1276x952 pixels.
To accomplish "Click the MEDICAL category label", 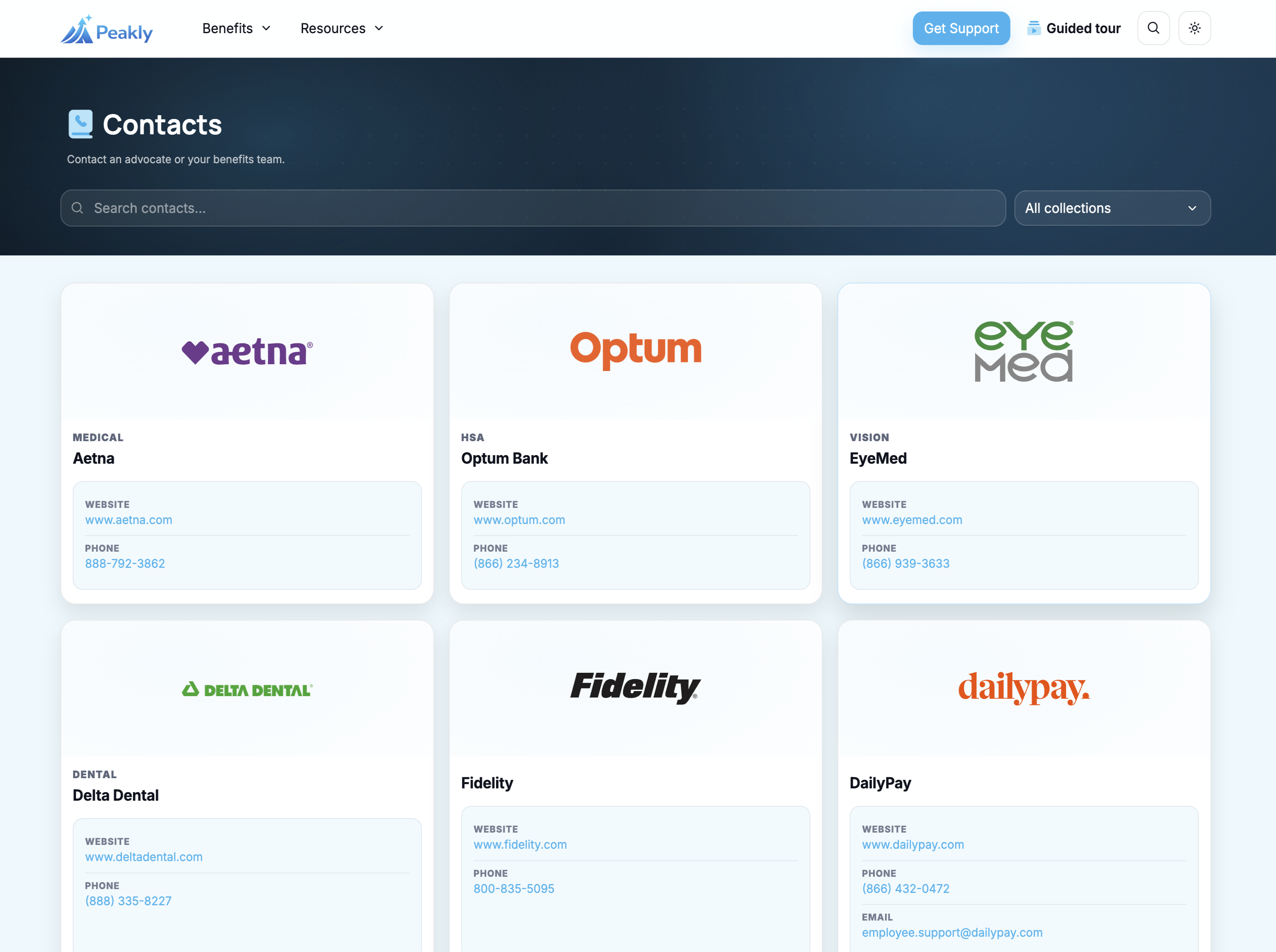I will pyautogui.click(x=98, y=437).
